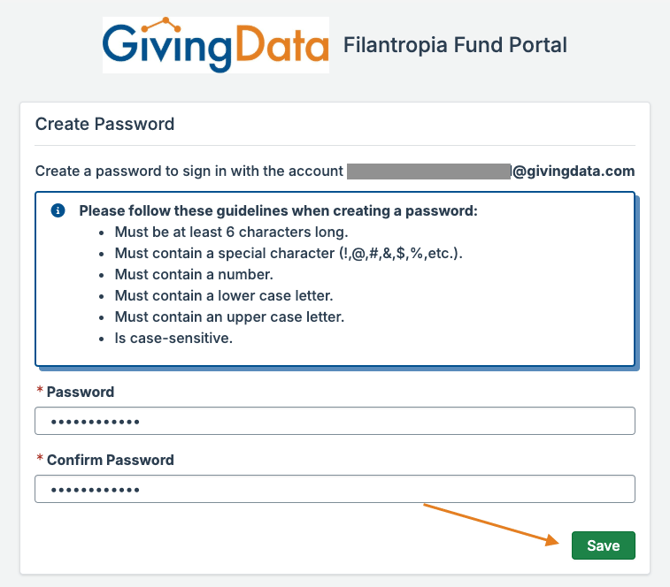Screen dimensions: 670x587
Task: Click the blue info icon in guidelines box
Action: coord(58,211)
